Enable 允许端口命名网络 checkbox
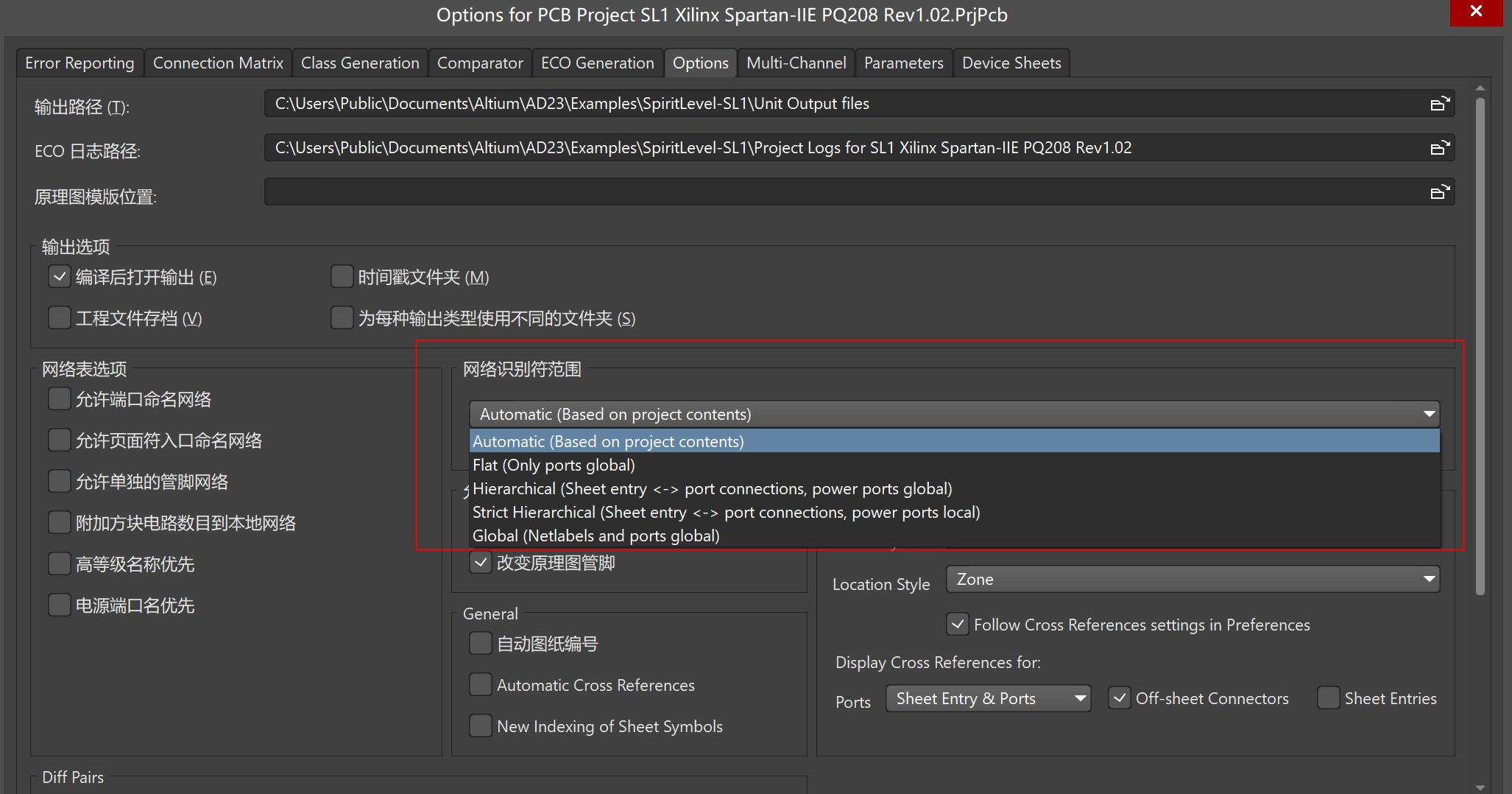This screenshot has height=794, width=1512. tap(60, 399)
